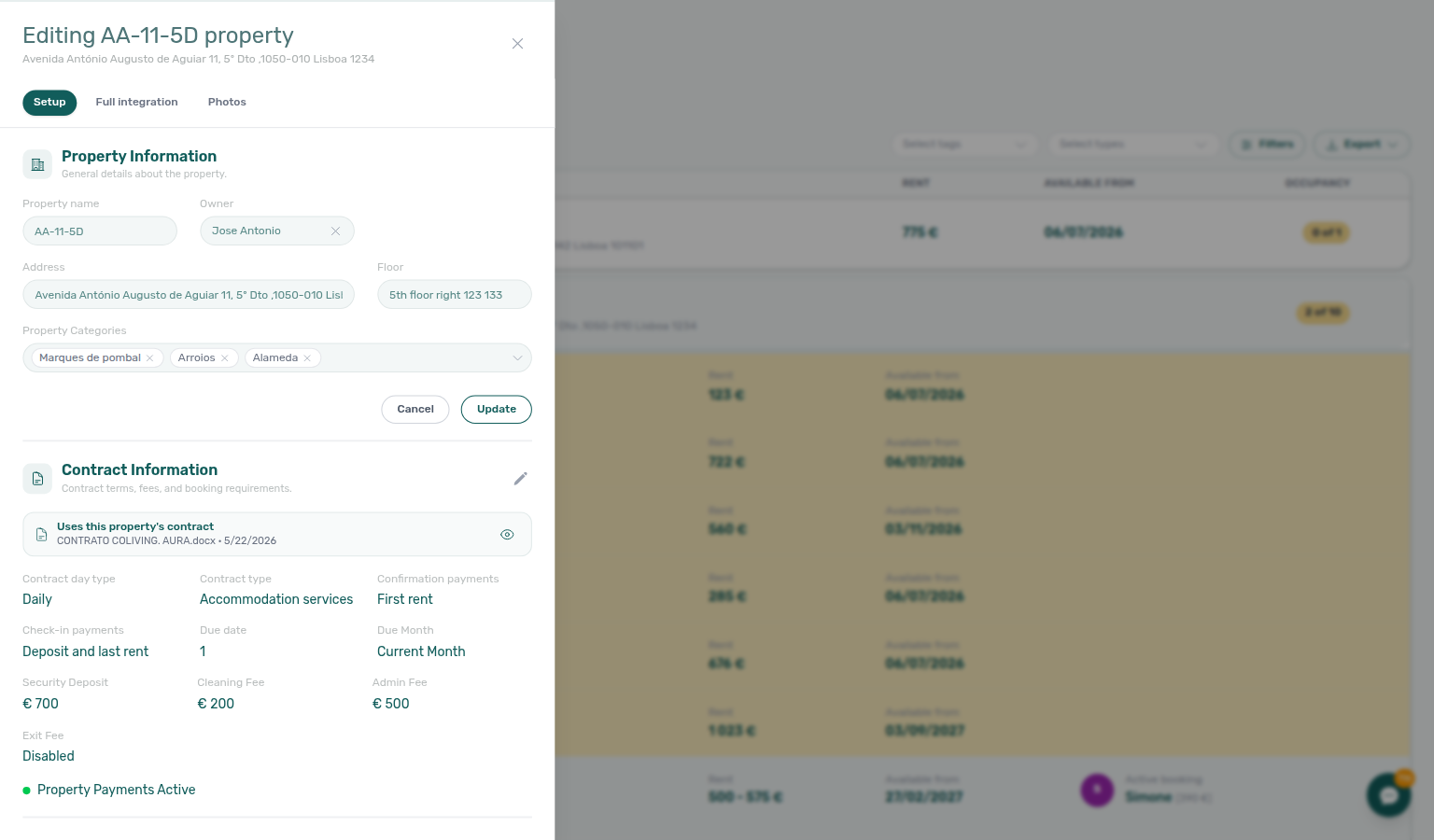
Task: Click the green Property Payments Active indicator dot
Action: pyautogui.click(x=26, y=791)
